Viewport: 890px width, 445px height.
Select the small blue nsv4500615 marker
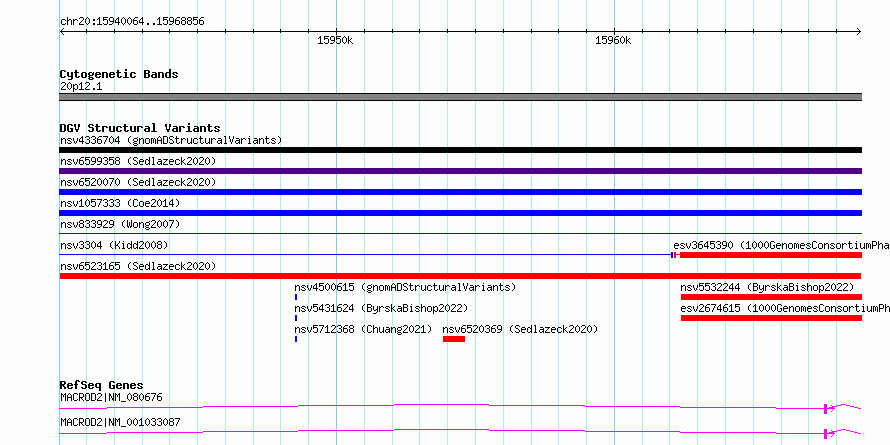click(x=296, y=297)
